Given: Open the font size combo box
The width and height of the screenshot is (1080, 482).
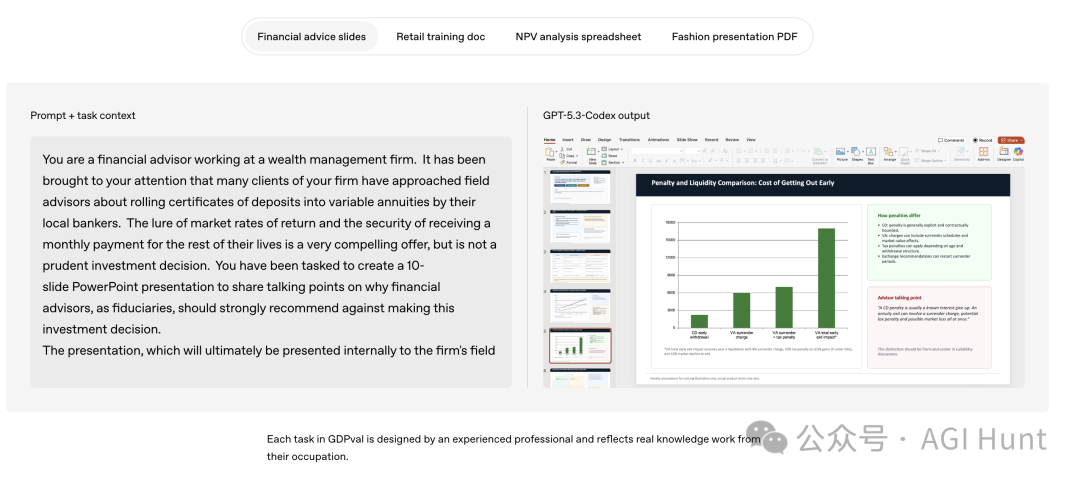Looking at the screenshot, I should [692, 151].
